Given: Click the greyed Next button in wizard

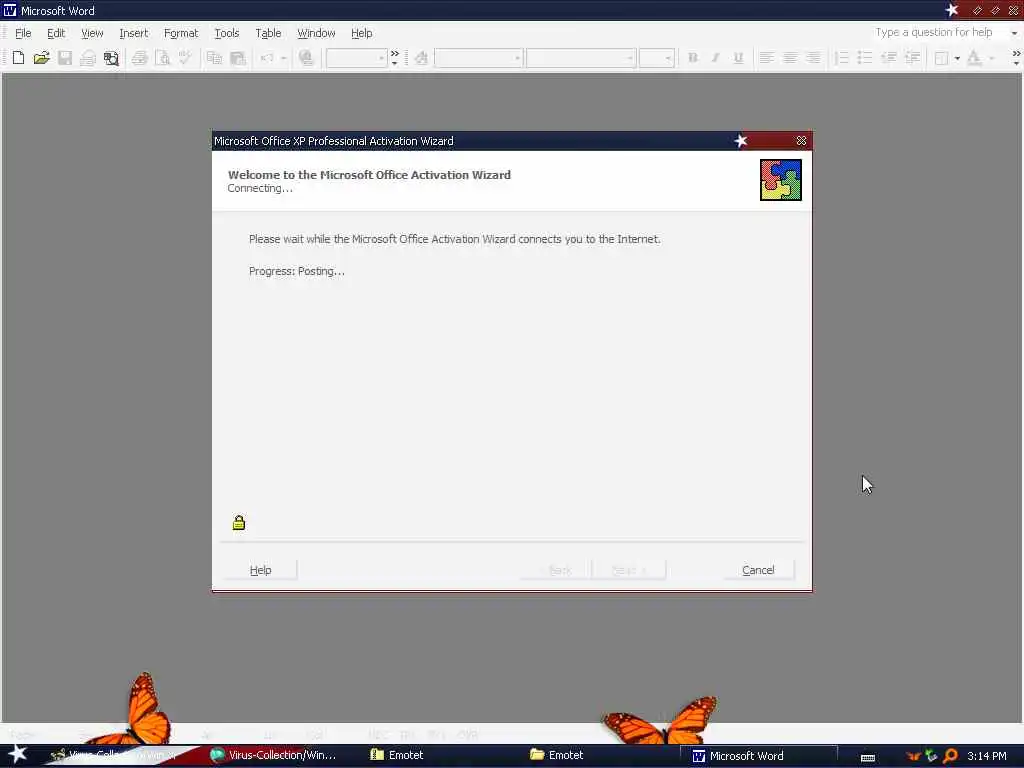Looking at the screenshot, I should 629,570.
